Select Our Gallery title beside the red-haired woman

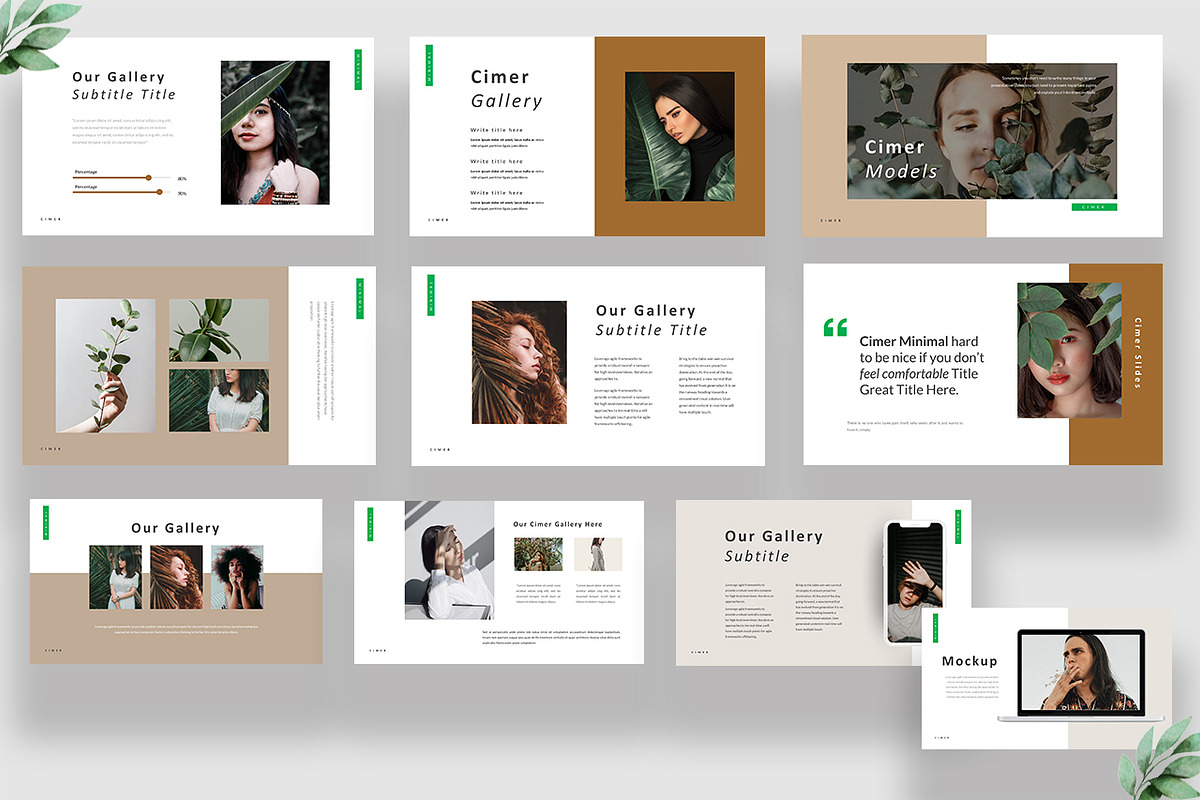[x=651, y=320]
